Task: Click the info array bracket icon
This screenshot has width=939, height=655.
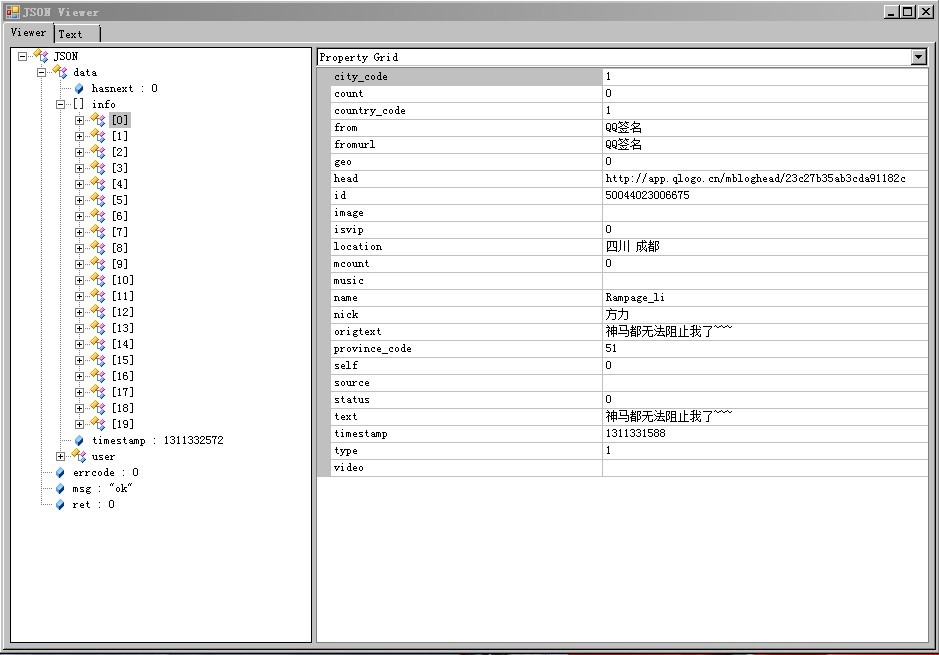Action: click(78, 104)
